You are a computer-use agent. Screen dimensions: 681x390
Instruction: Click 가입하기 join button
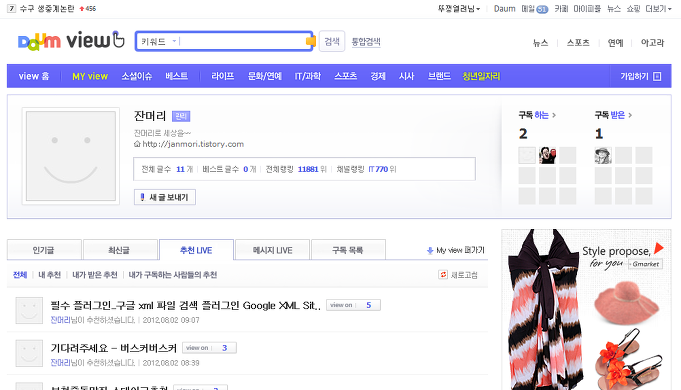[x=641, y=76]
